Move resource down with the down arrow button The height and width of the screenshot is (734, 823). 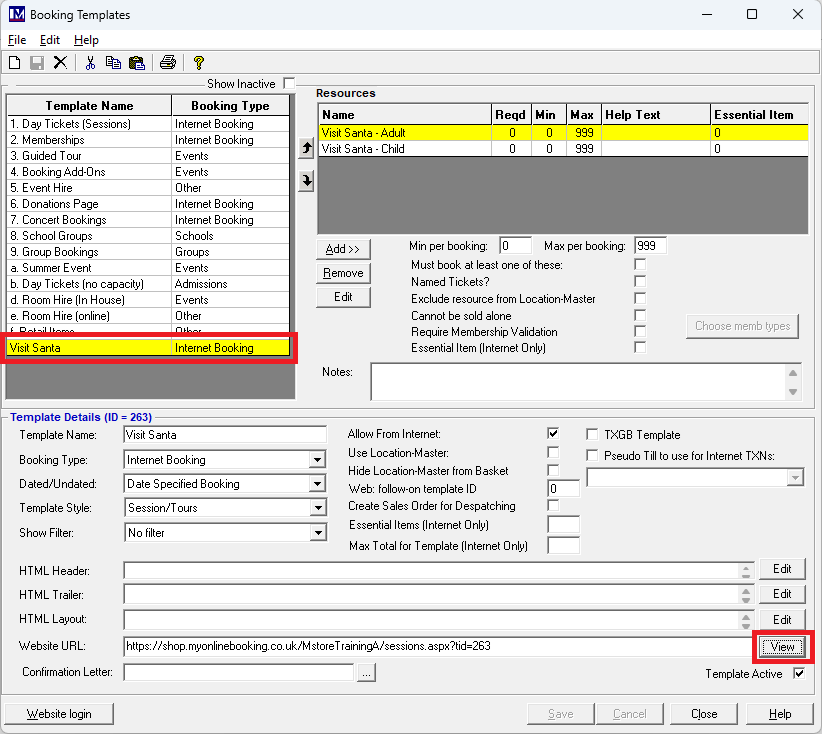click(x=306, y=180)
